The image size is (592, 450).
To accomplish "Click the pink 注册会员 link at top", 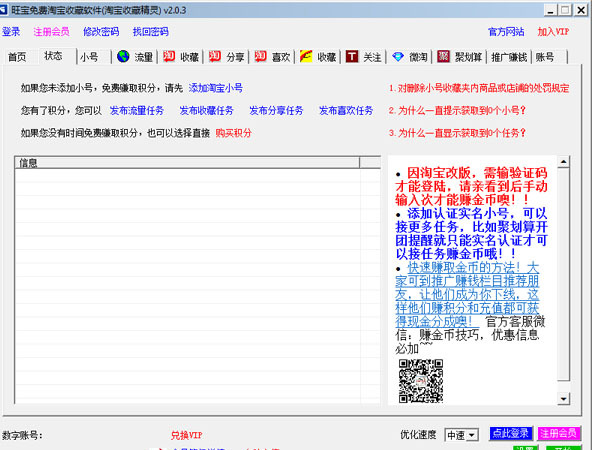I will [51, 32].
